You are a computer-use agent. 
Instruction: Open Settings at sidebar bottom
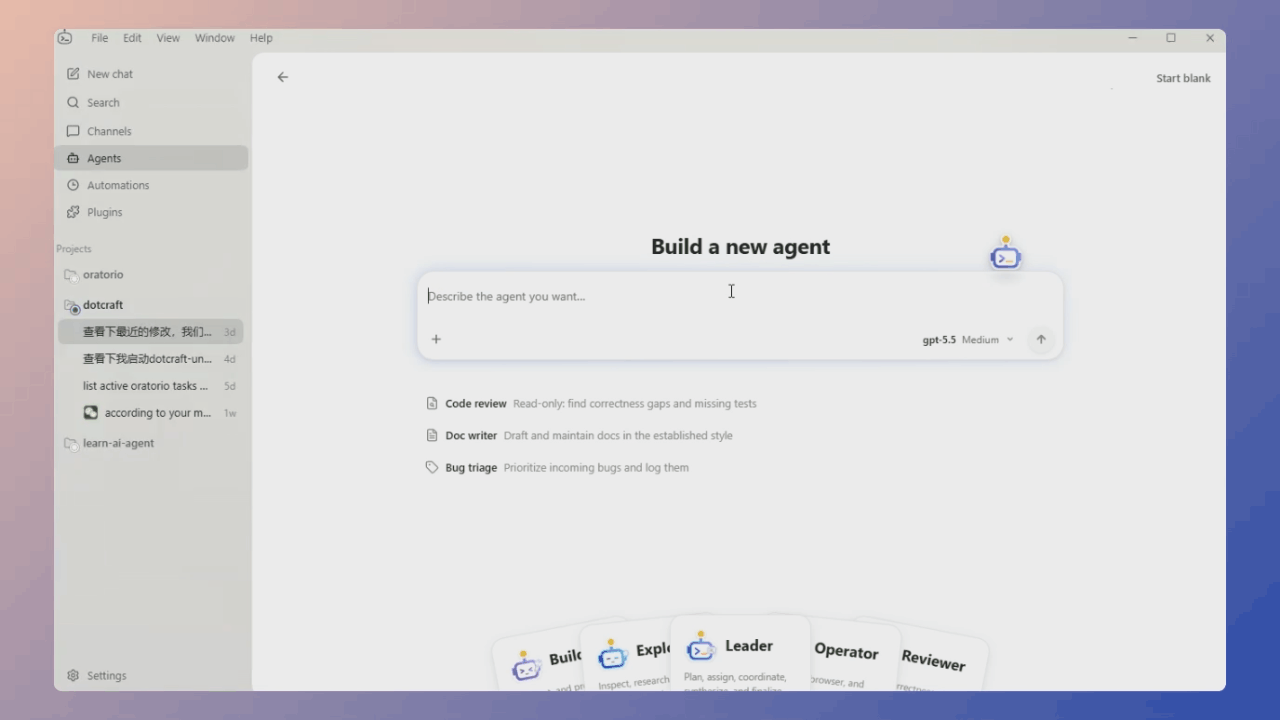[151, 675]
